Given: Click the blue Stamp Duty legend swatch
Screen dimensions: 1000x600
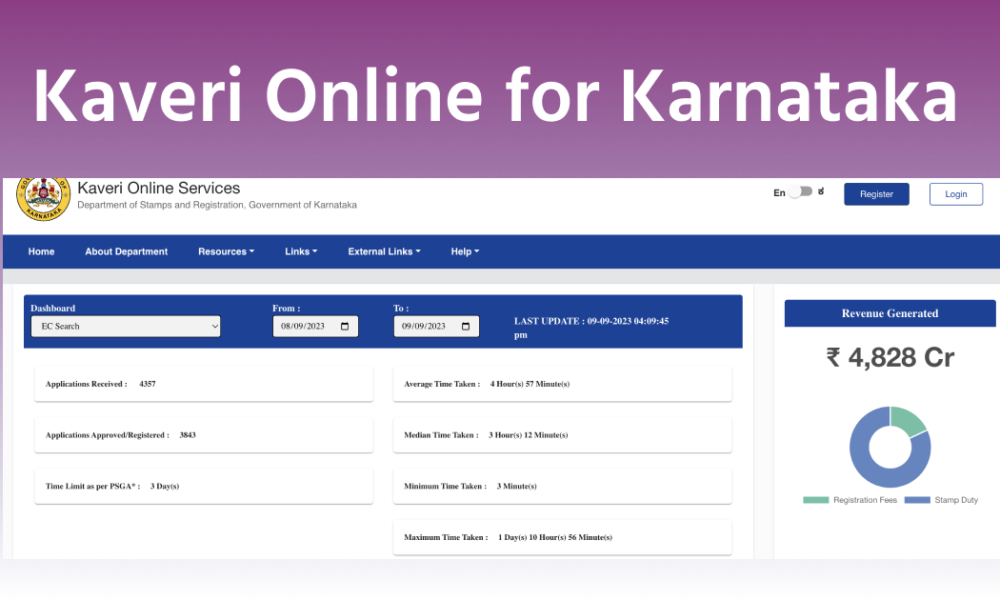Looking at the screenshot, I should coord(916,500).
